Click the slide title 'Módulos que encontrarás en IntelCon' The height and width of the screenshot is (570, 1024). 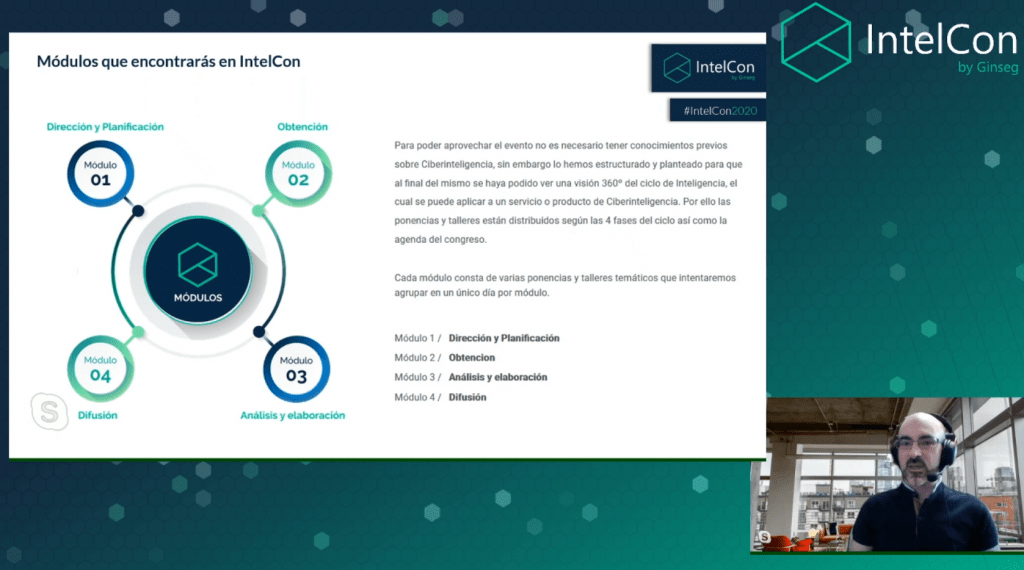click(168, 61)
